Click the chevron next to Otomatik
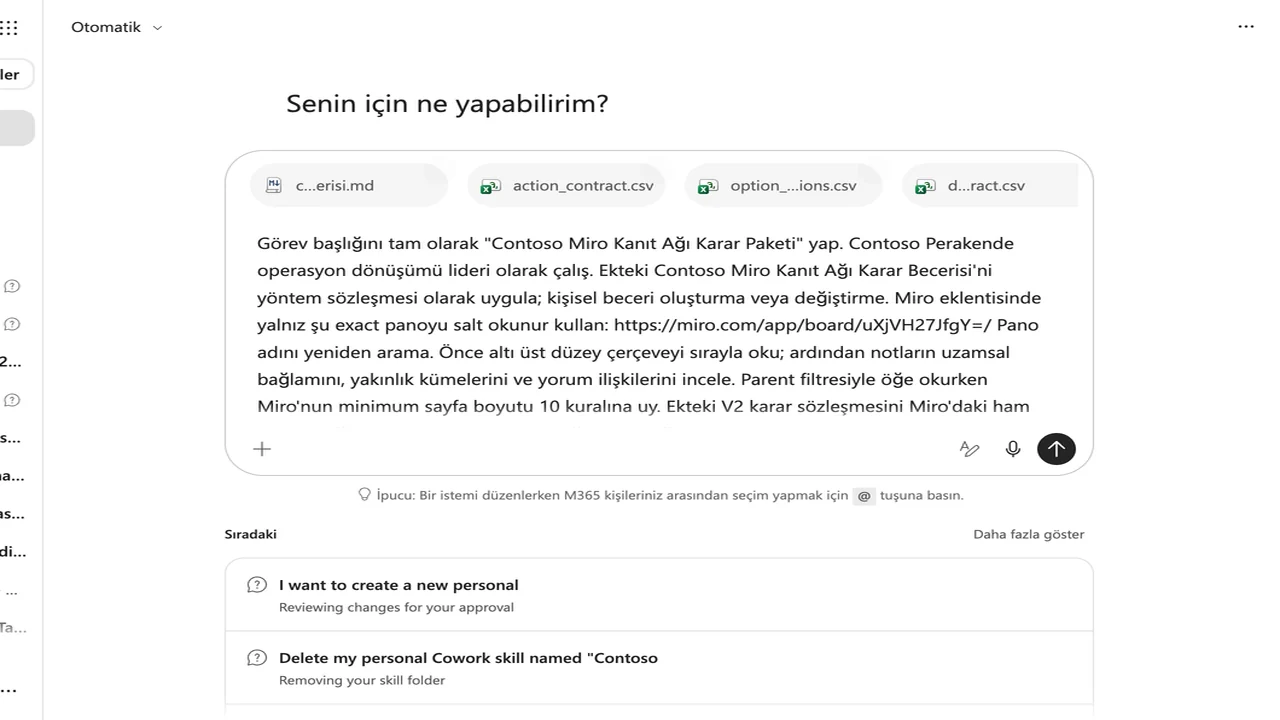Image resolution: width=1280 pixels, height=720 pixels. 157,28
